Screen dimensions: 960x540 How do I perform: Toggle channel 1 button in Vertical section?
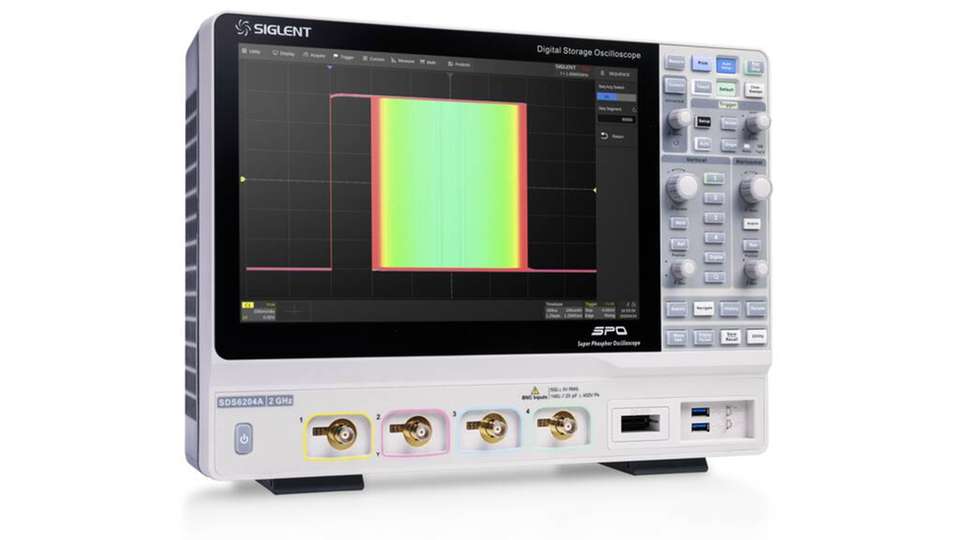tap(714, 178)
